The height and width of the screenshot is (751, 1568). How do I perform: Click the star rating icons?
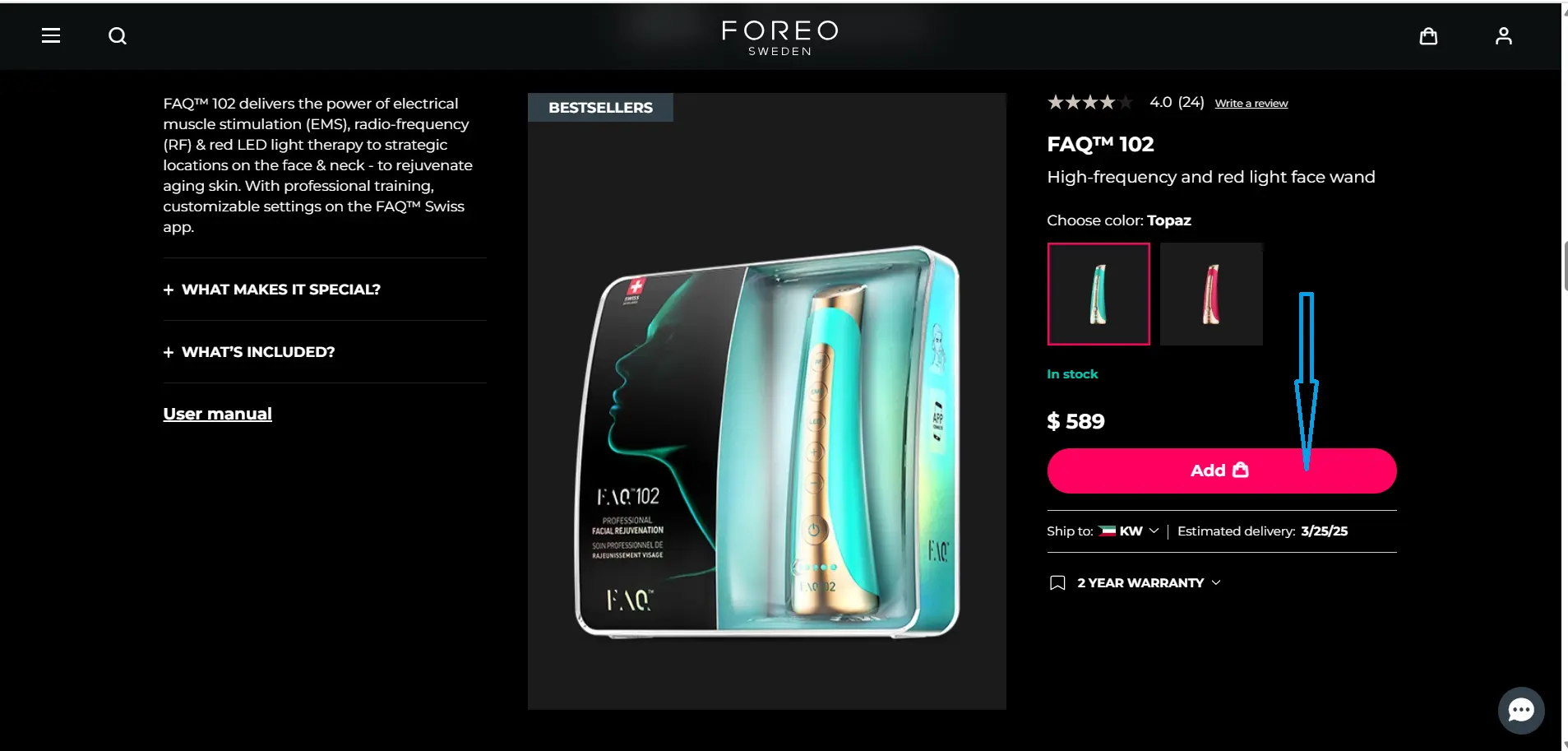(1090, 102)
